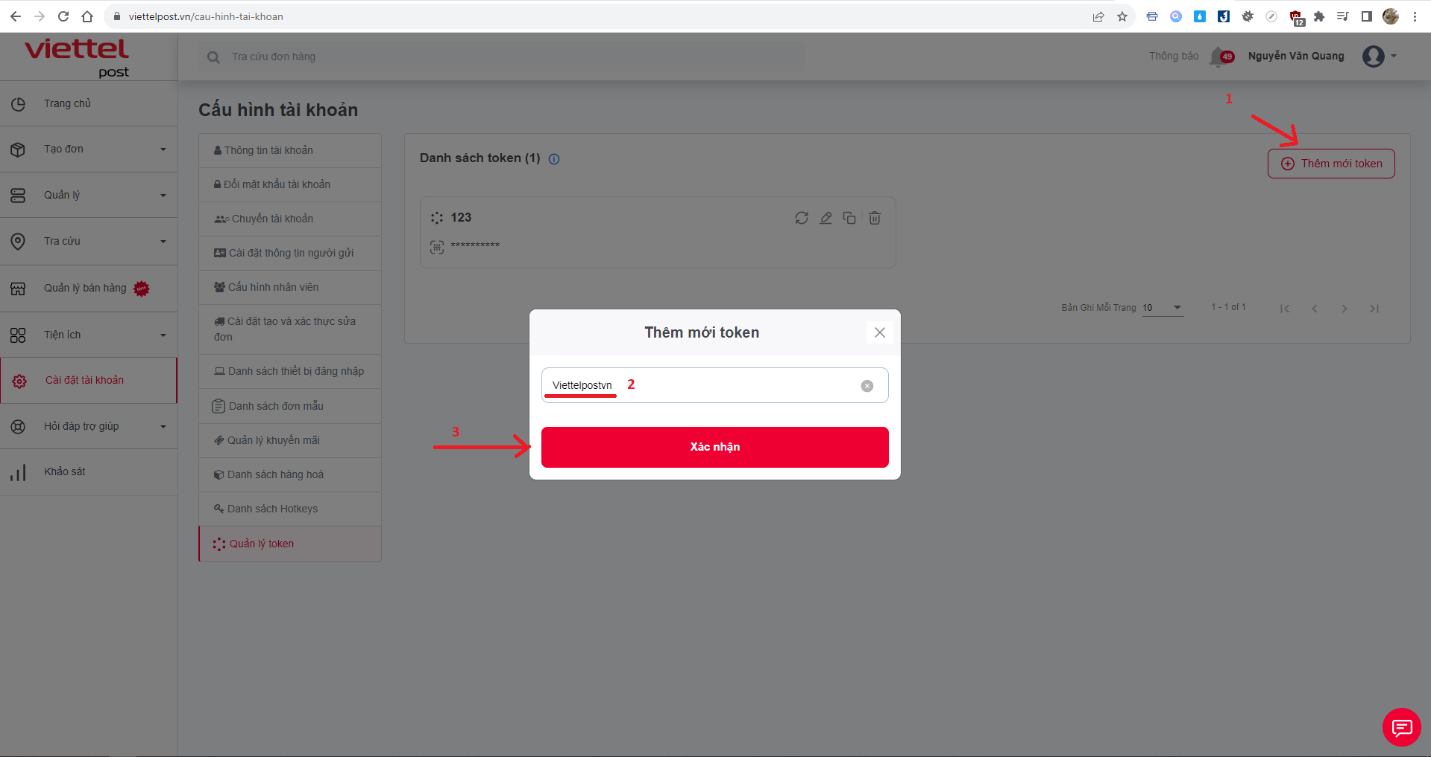Click the refresh icon on token 123
The image size is (1431, 757).
point(801,218)
